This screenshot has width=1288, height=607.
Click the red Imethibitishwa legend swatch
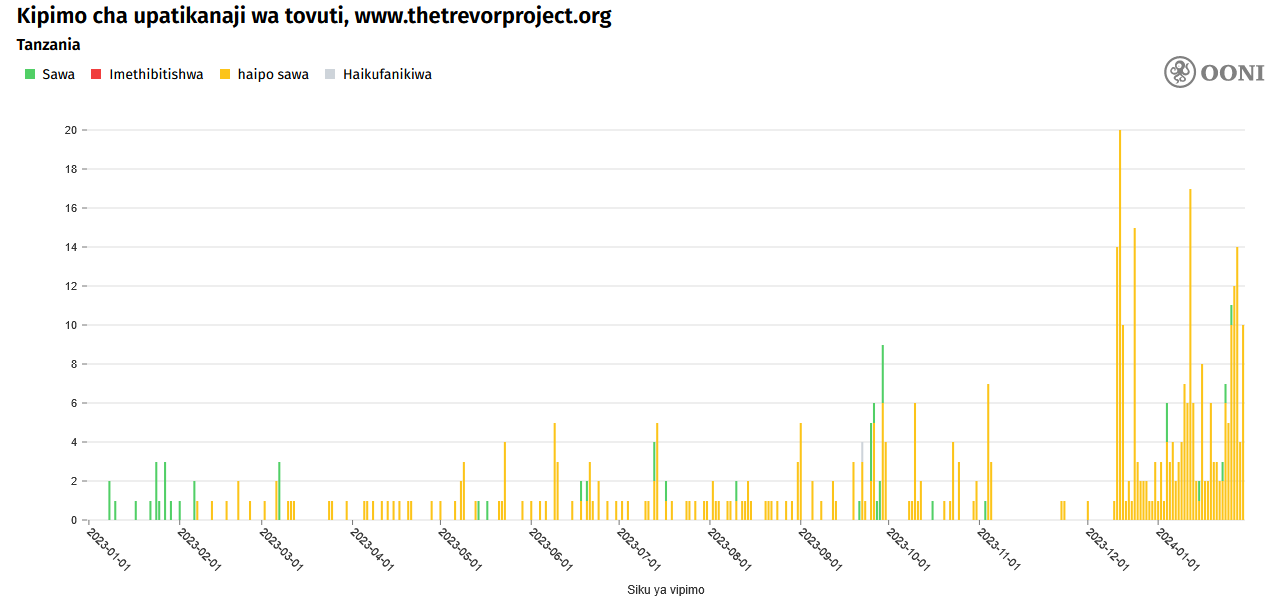click(x=96, y=74)
